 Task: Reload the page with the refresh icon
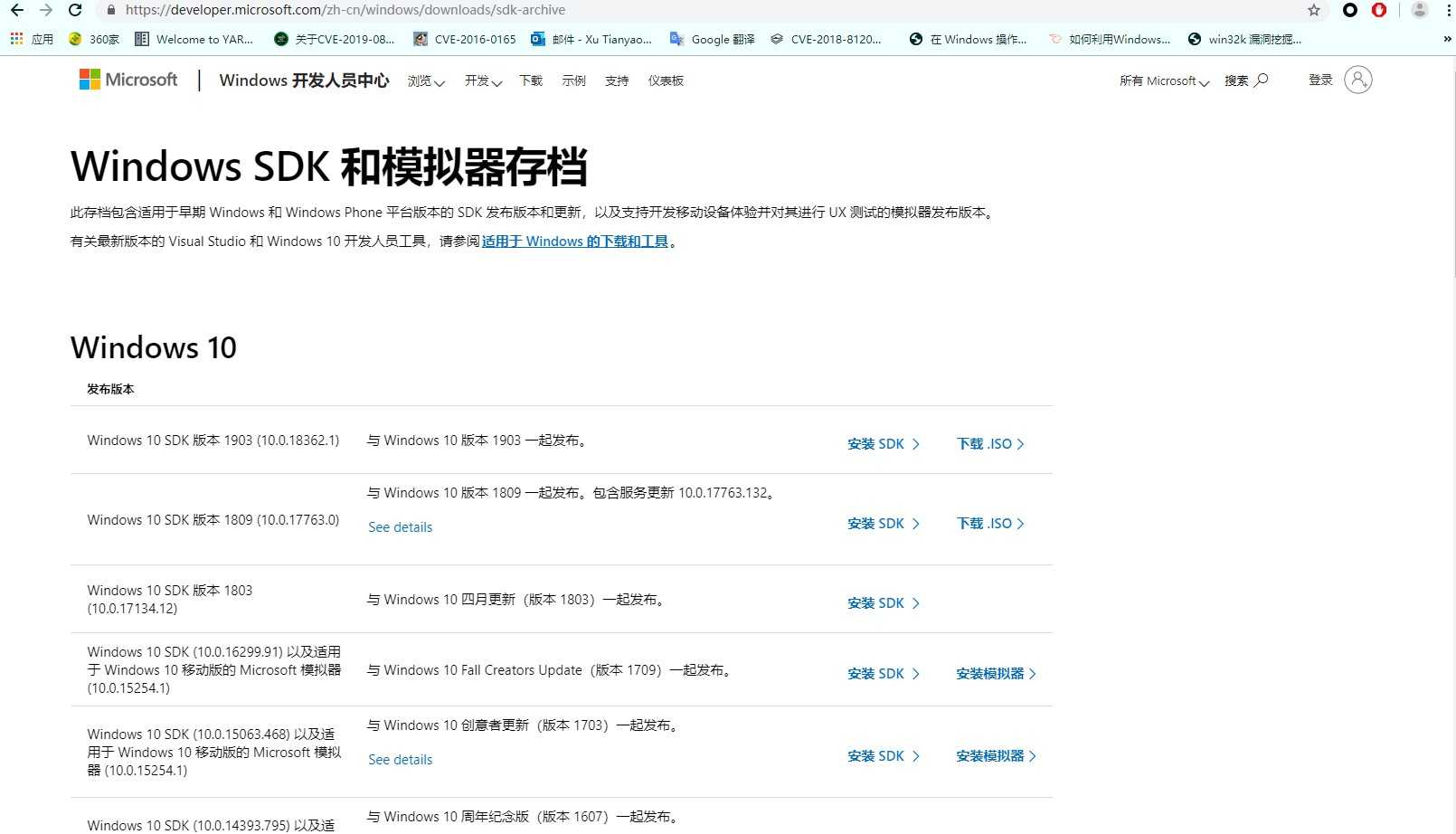76,10
